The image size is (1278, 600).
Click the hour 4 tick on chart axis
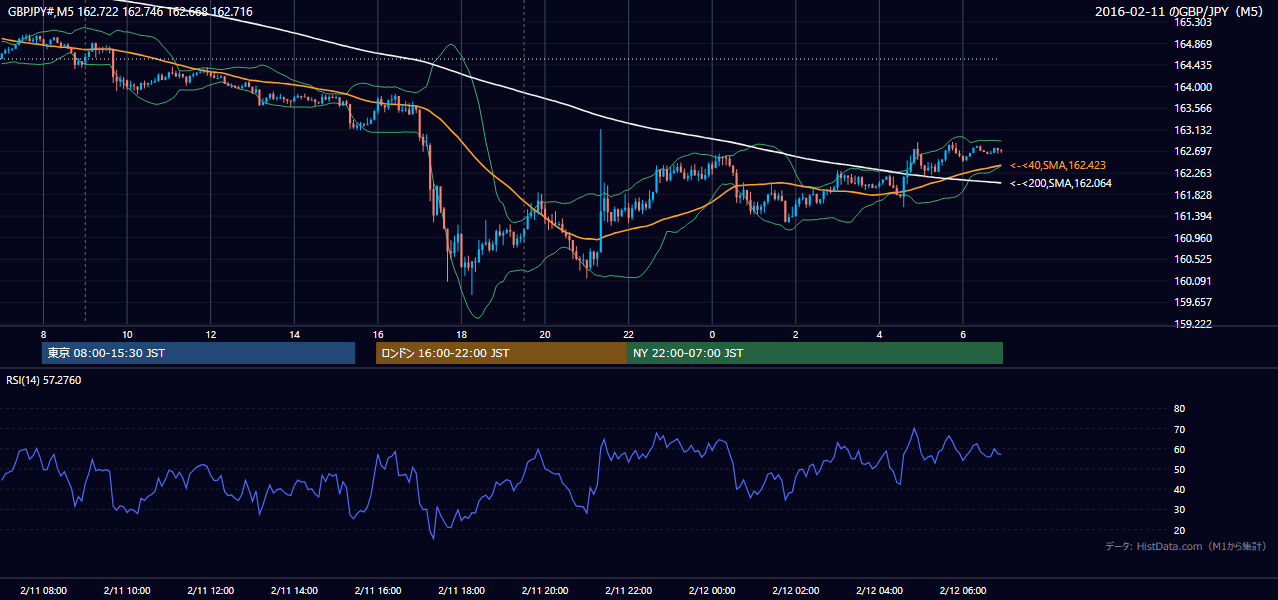coord(879,334)
